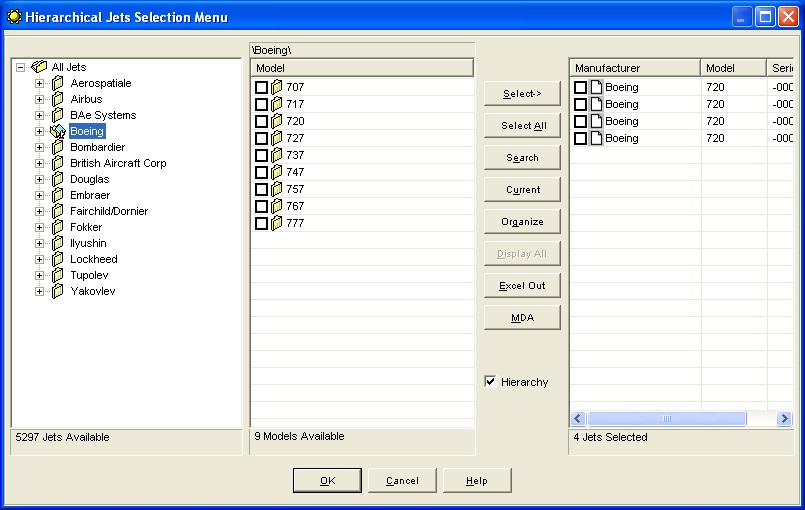The image size is (805, 510).
Task: Click the Douglas folder icon
Action: coord(58,179)
